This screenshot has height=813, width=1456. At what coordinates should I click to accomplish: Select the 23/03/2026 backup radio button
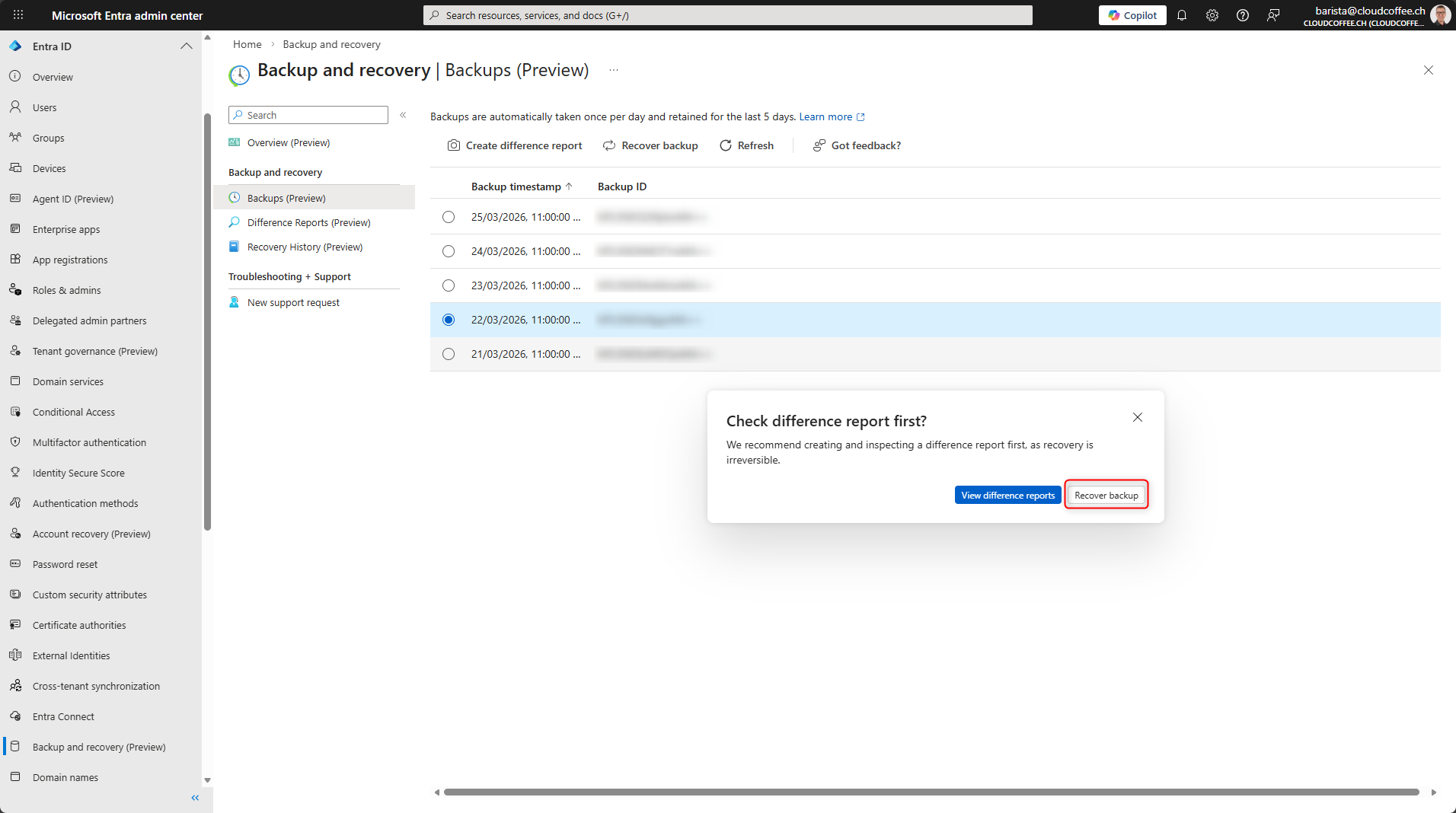(x=449, y=285)
